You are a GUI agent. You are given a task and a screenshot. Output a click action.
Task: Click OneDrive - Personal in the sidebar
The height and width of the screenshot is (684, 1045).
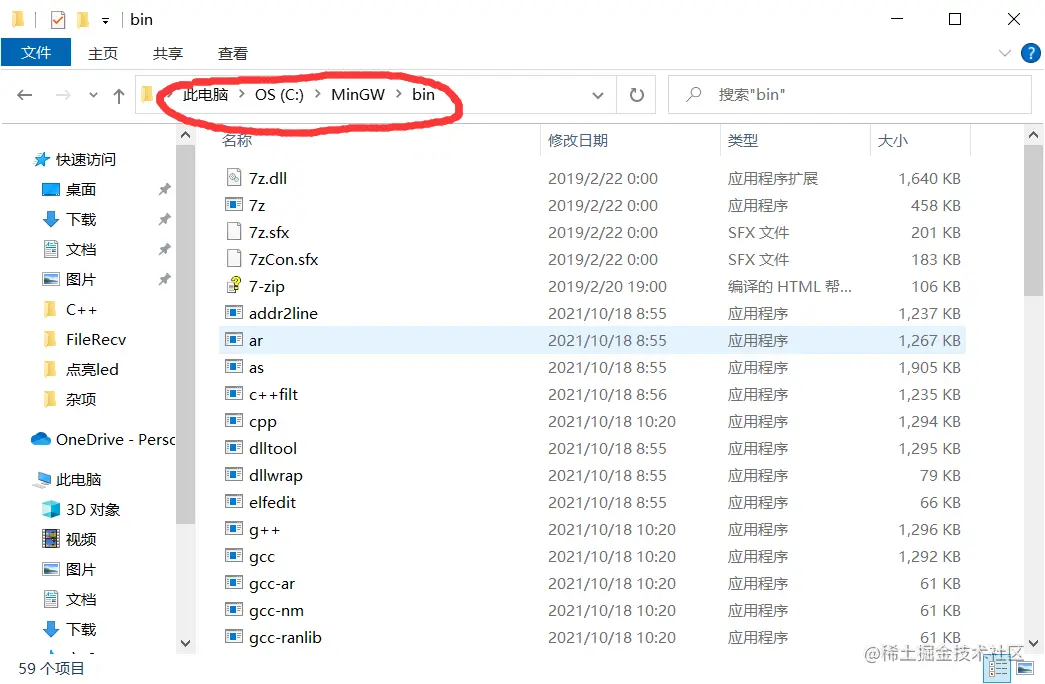[95, 438]
